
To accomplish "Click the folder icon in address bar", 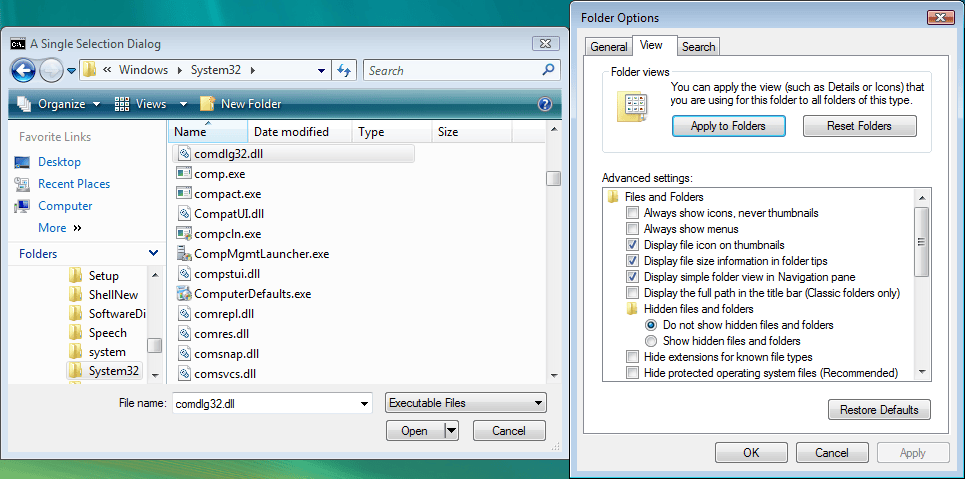I will [89, 70].
